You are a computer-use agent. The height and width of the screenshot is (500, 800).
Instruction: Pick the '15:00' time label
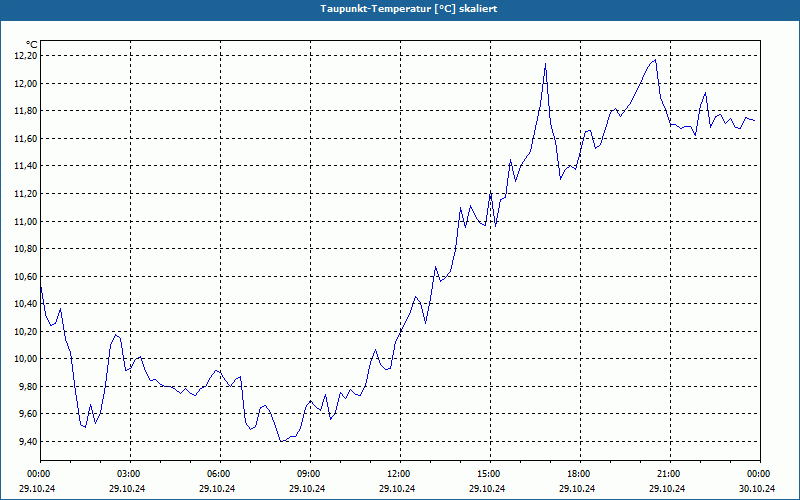click(487, 474)
